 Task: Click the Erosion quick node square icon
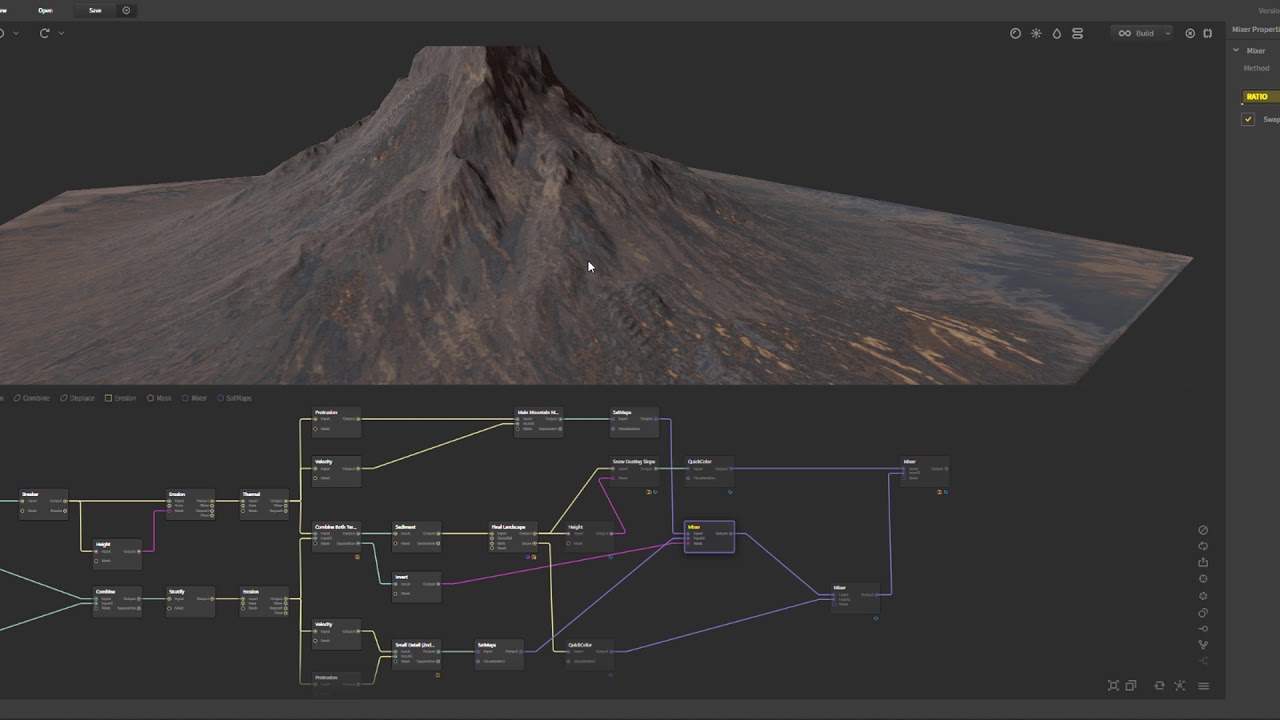pyautogui.click(x=108, y=398)
